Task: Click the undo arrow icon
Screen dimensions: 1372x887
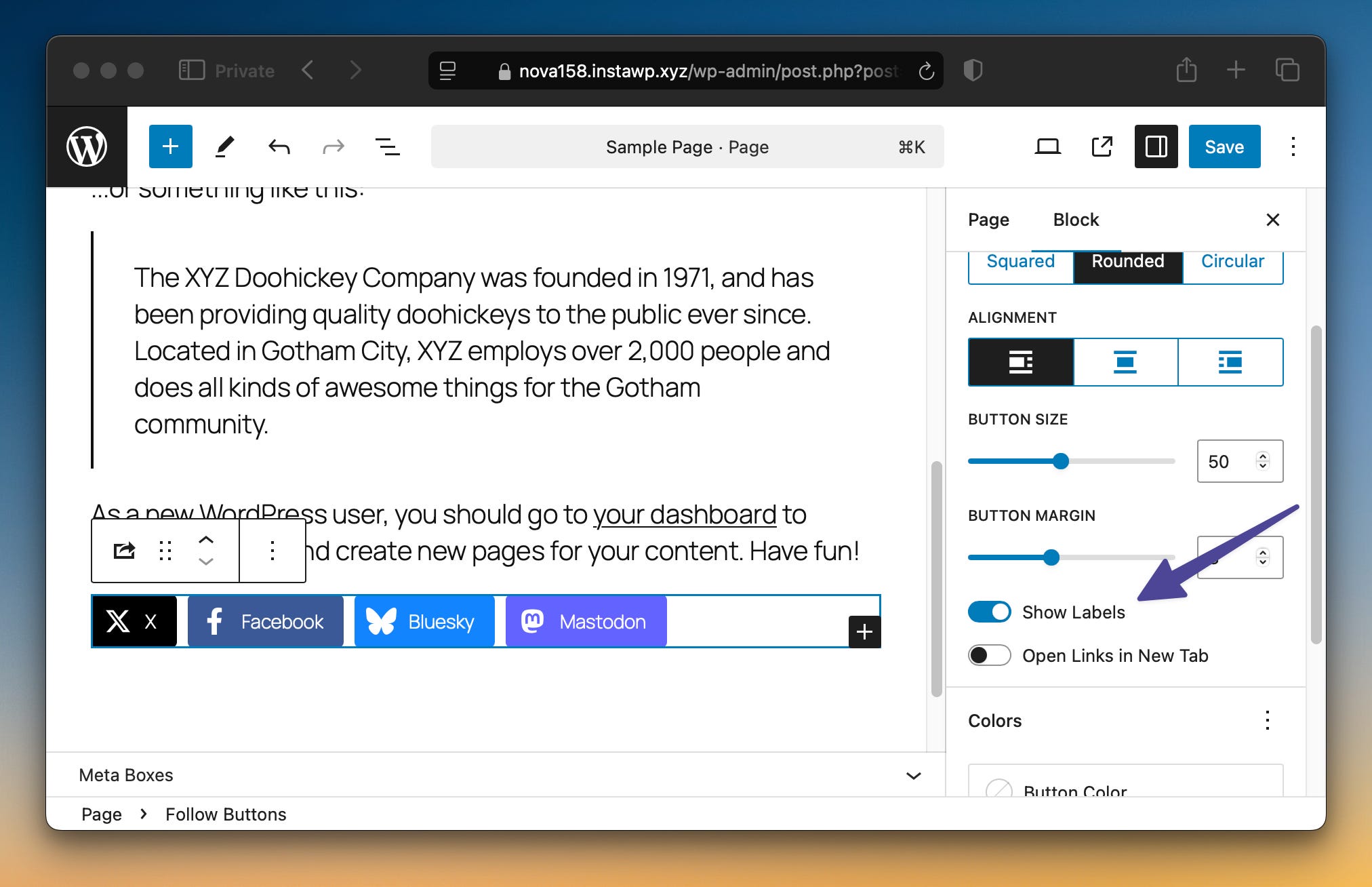Action: [x=279, y=146]
